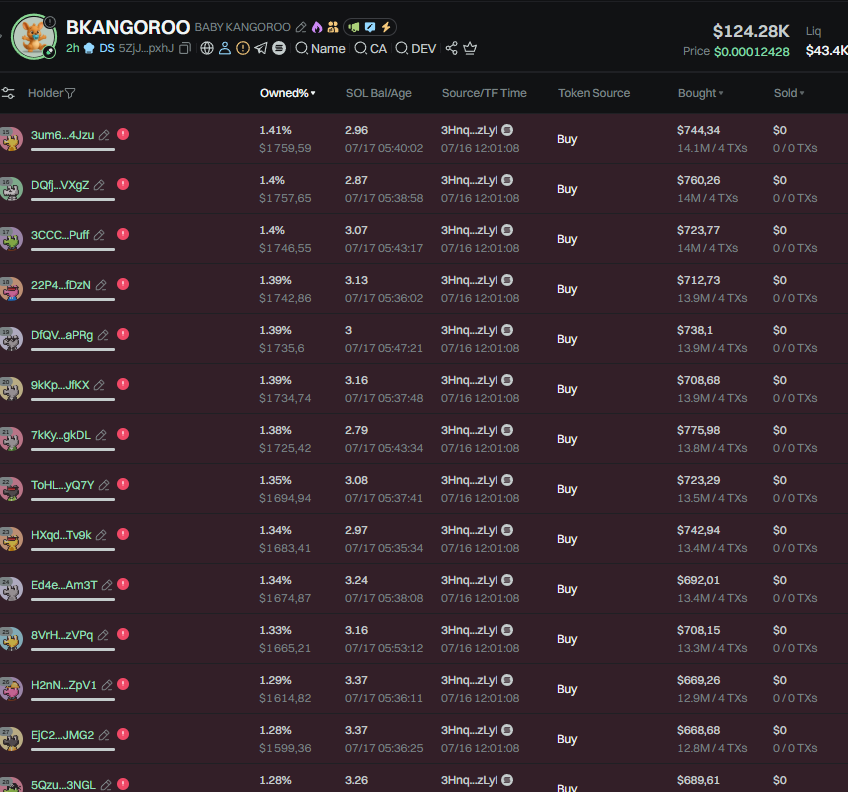
Task: Sort by Owned% column
Action: [287, 93]
